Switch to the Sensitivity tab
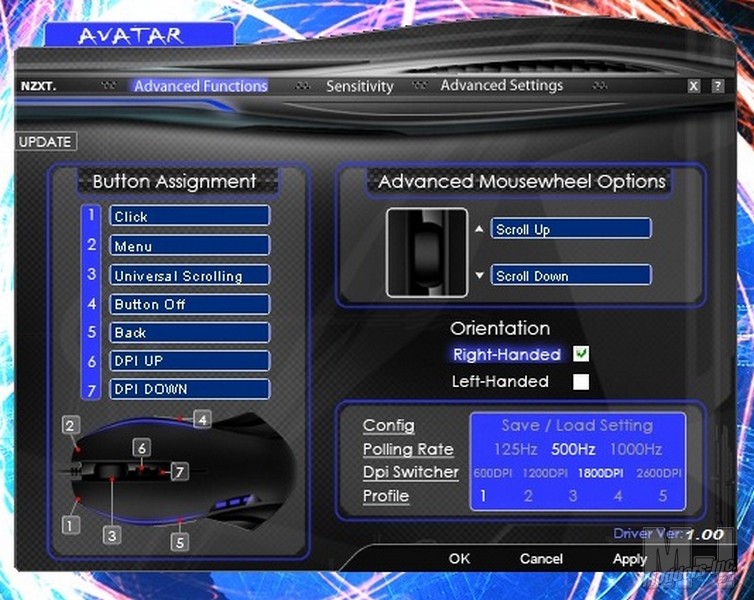754x600 pixels. click(360, 87)
